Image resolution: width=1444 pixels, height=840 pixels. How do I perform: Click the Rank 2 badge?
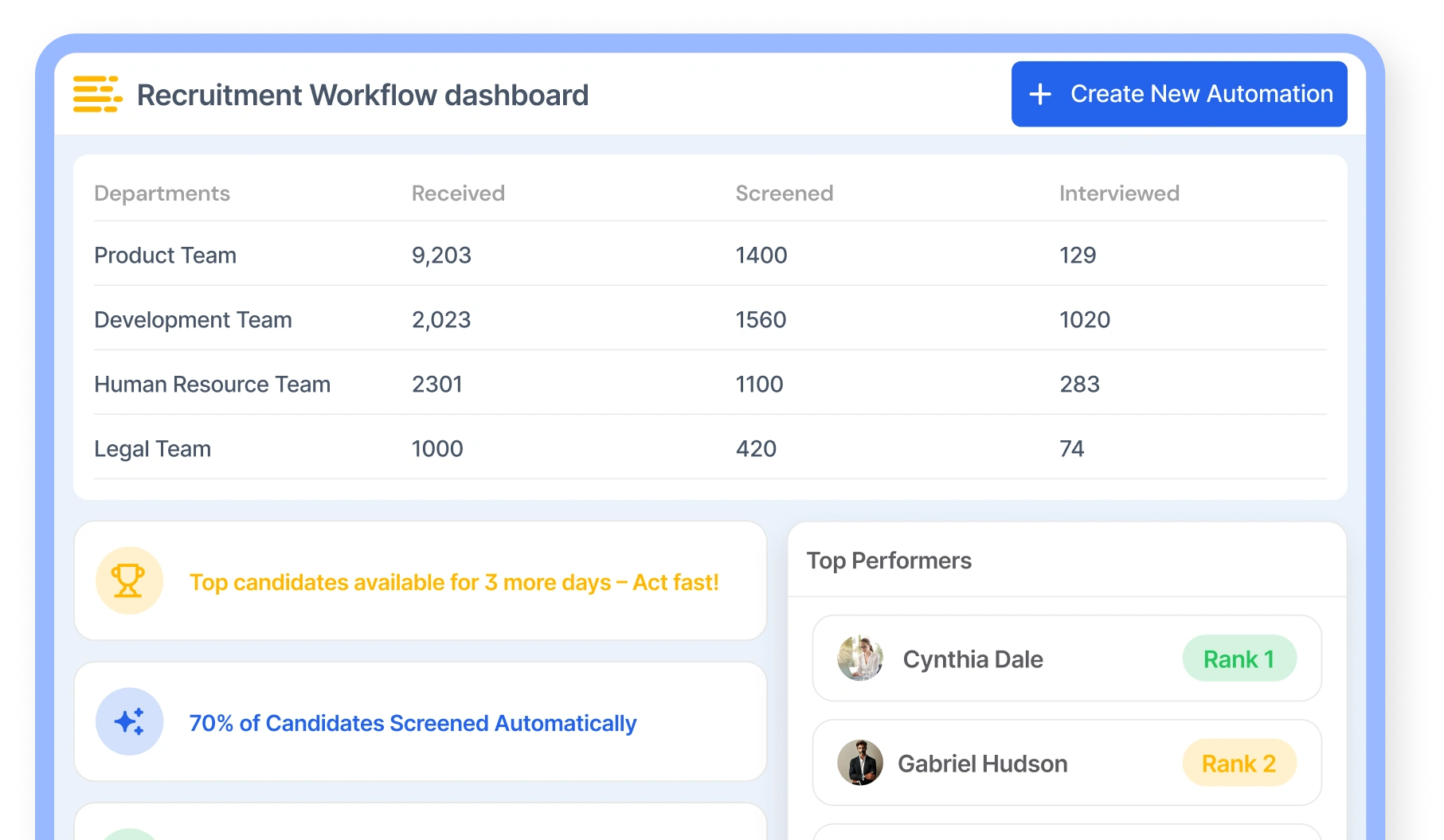(1239, 764)
